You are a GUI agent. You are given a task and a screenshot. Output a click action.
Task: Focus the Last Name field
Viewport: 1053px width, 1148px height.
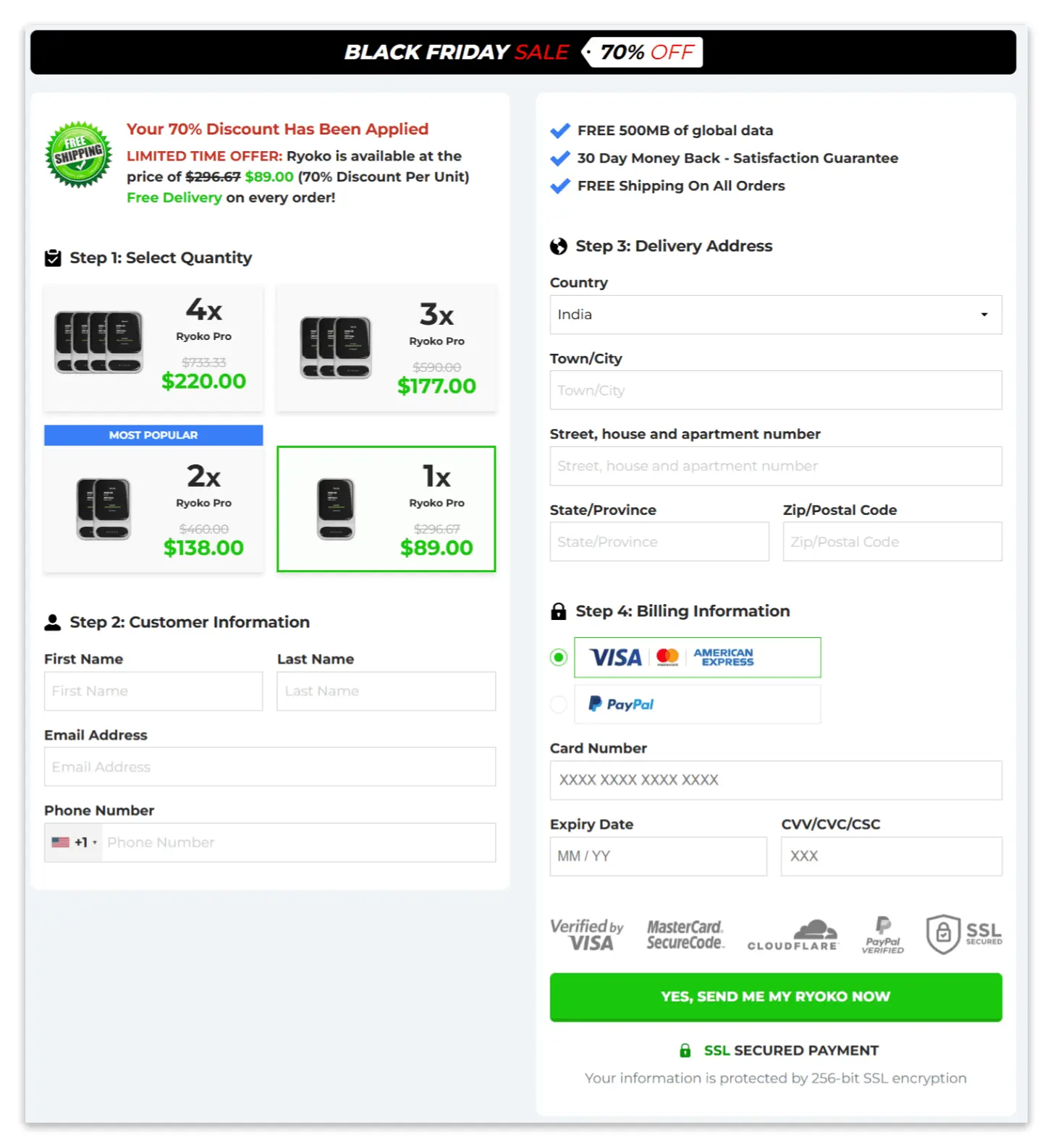tap(386, 691)
